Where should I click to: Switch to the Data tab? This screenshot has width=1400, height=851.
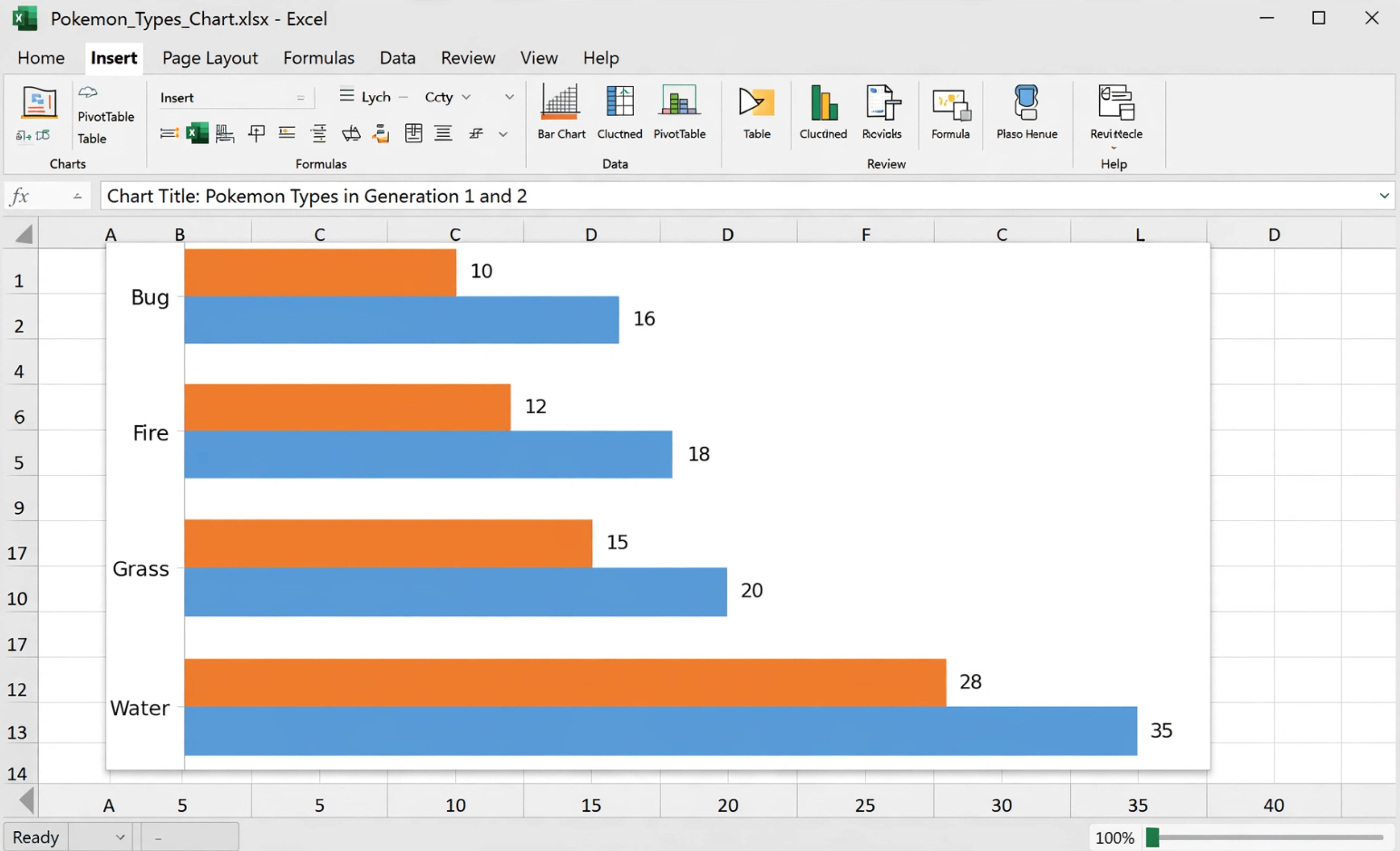(x=397, y=58)
